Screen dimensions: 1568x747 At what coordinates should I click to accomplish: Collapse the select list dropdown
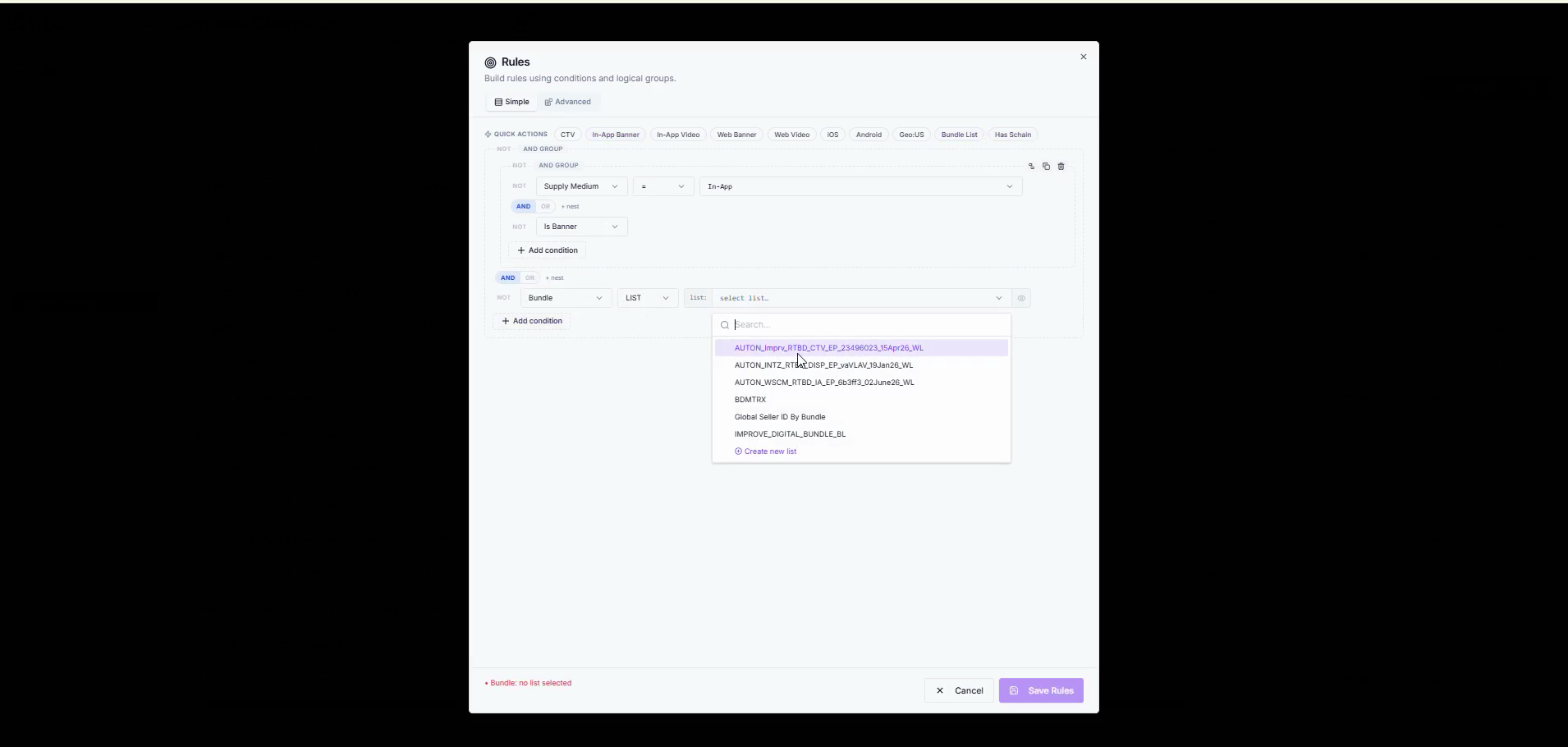861,298
